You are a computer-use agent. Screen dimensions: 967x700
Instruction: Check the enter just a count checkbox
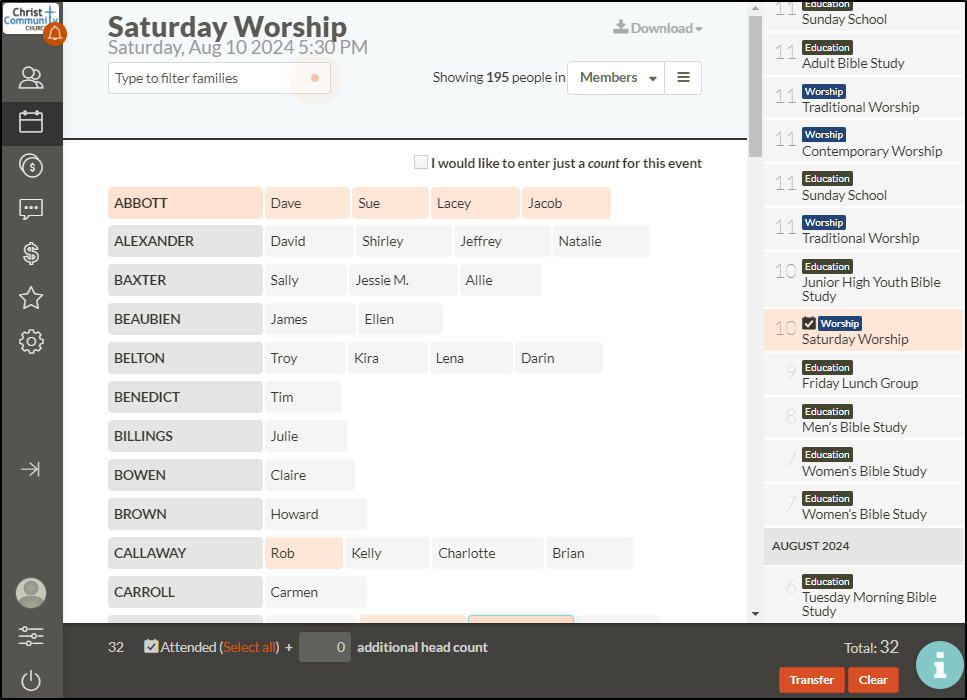coord(421,162)
